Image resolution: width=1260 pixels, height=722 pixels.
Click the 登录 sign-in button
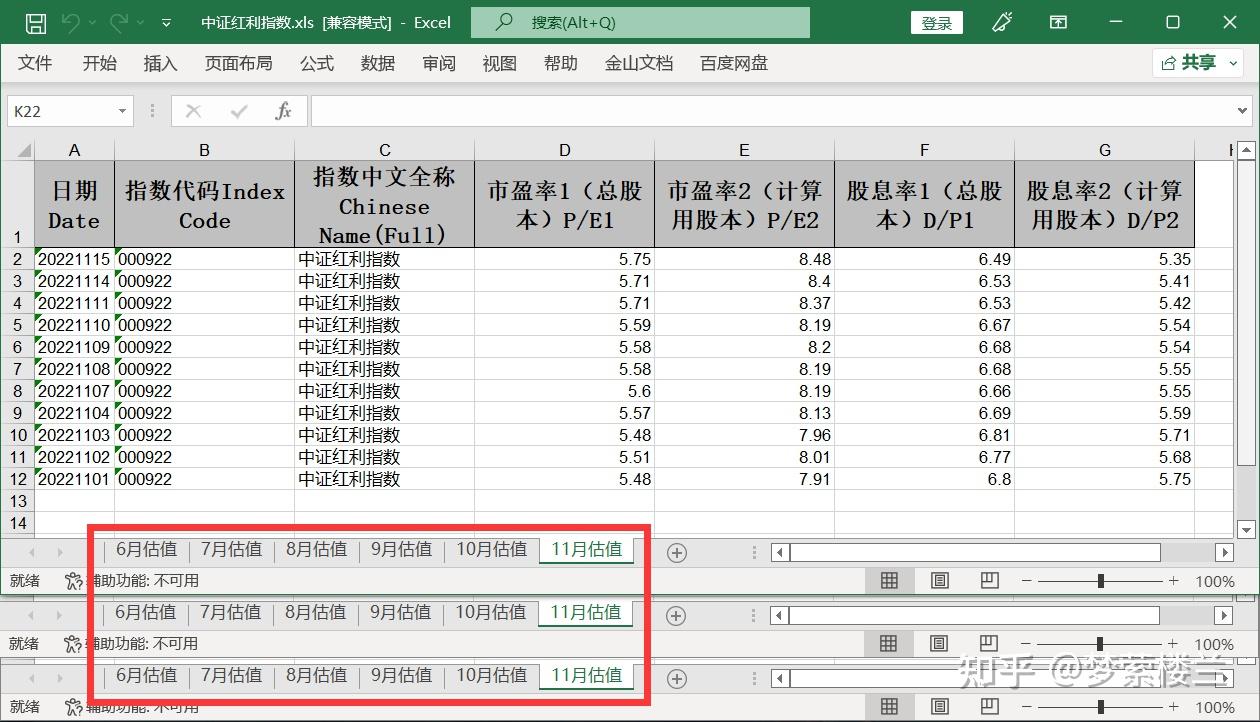[x=936, y=21]
